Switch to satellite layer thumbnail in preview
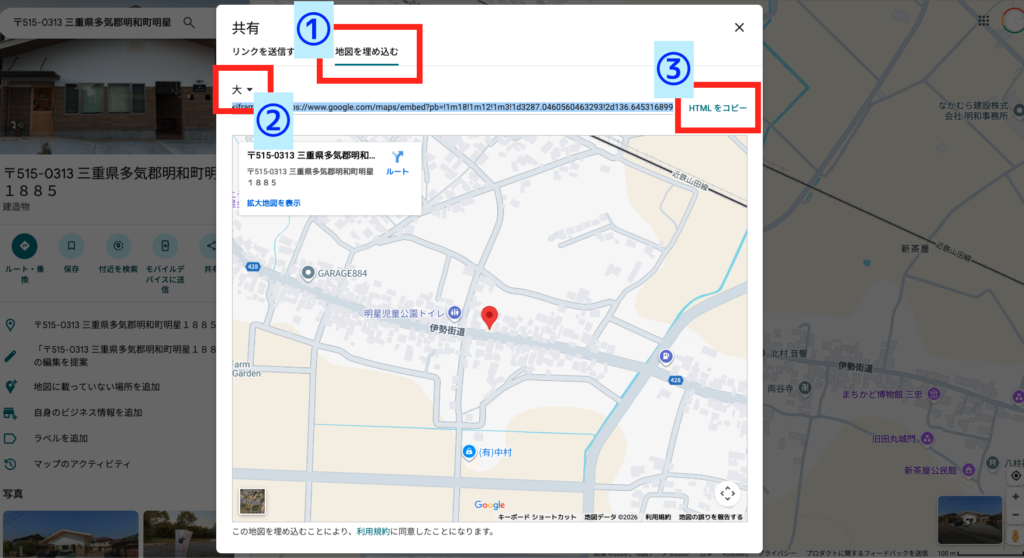Screen dimensions: 1024x558 click(252, 500)
